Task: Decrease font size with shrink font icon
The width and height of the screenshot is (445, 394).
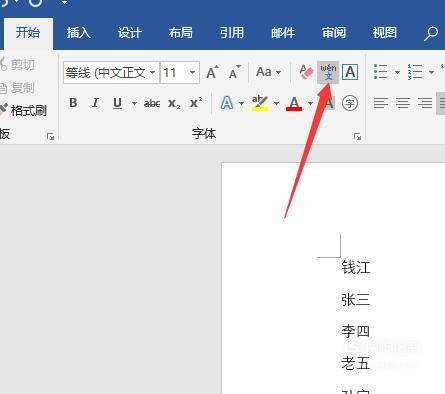Action: tap(235, 72)
